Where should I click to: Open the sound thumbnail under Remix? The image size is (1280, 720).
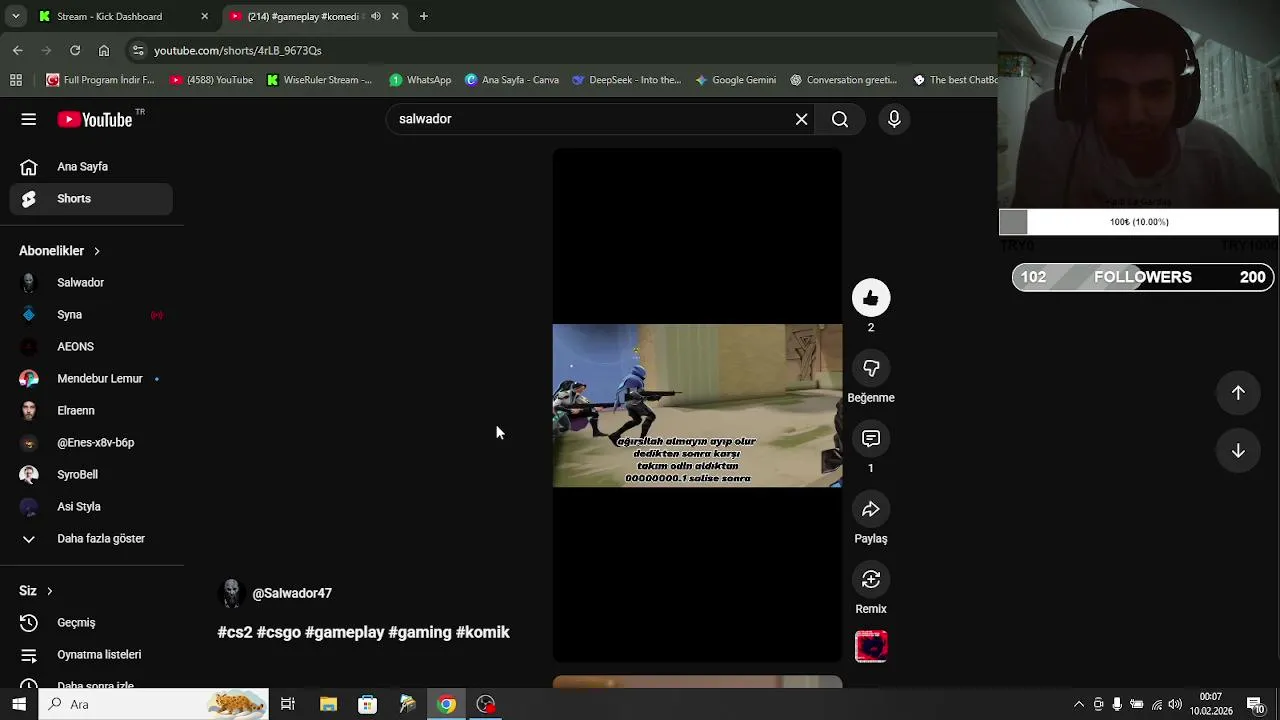pyautogui.click(x=871, y=646)
